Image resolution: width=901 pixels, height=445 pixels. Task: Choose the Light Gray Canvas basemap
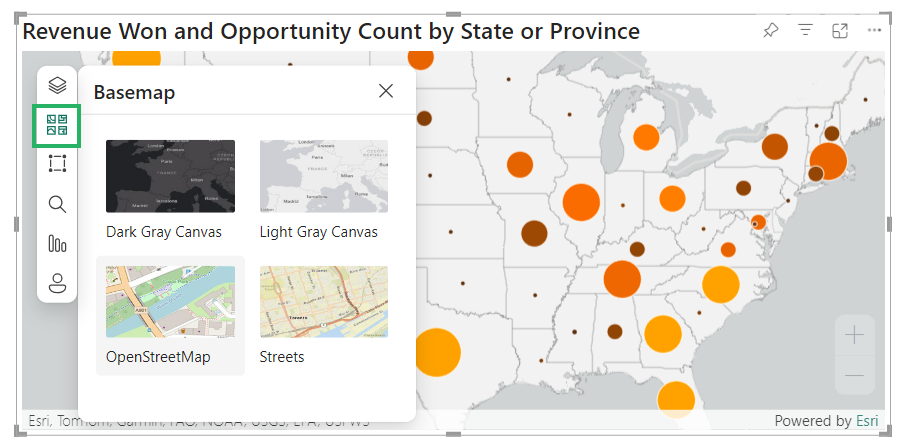(x=324, y=176)
